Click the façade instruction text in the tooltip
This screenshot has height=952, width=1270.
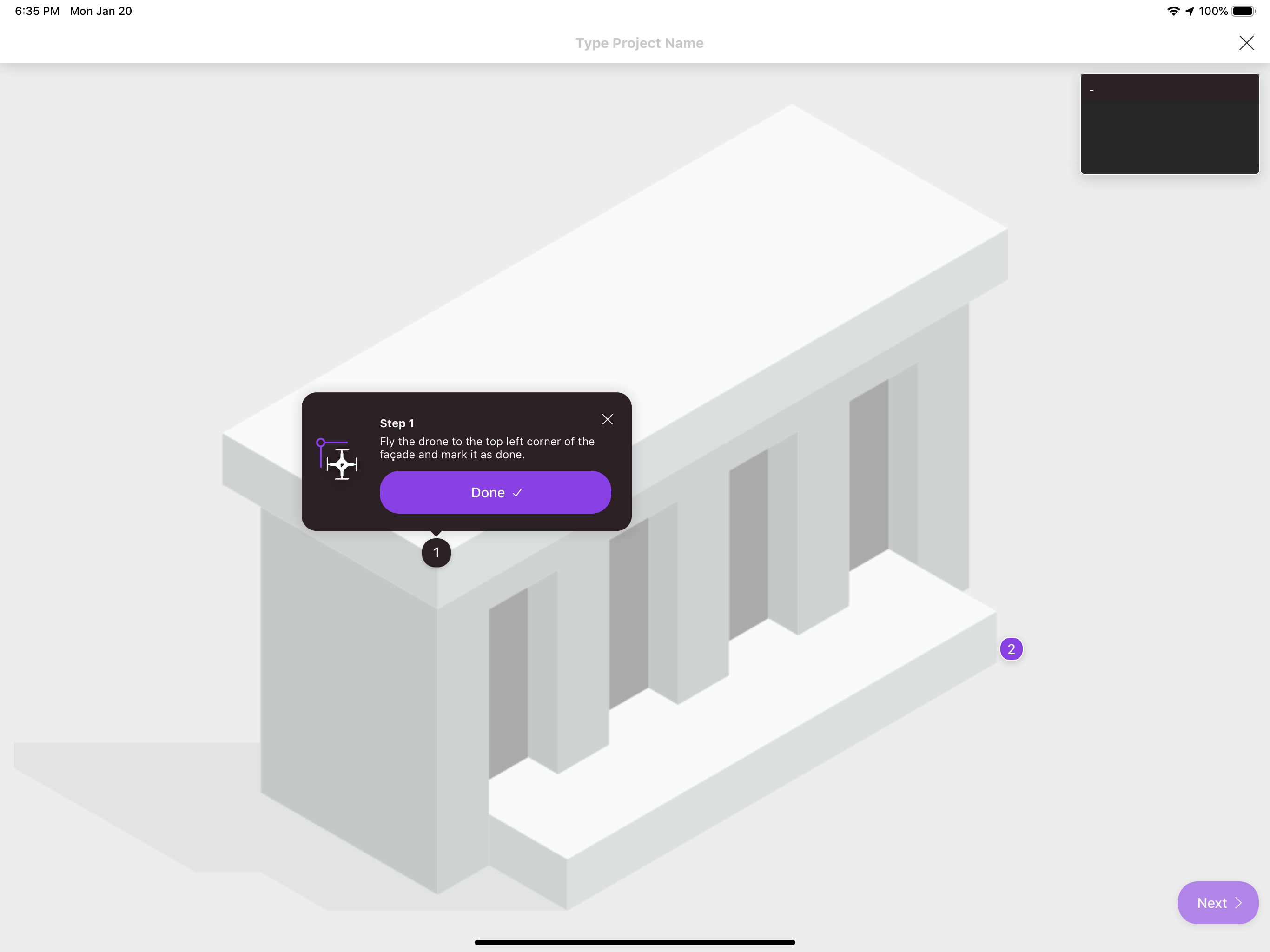tap(487, 447)
